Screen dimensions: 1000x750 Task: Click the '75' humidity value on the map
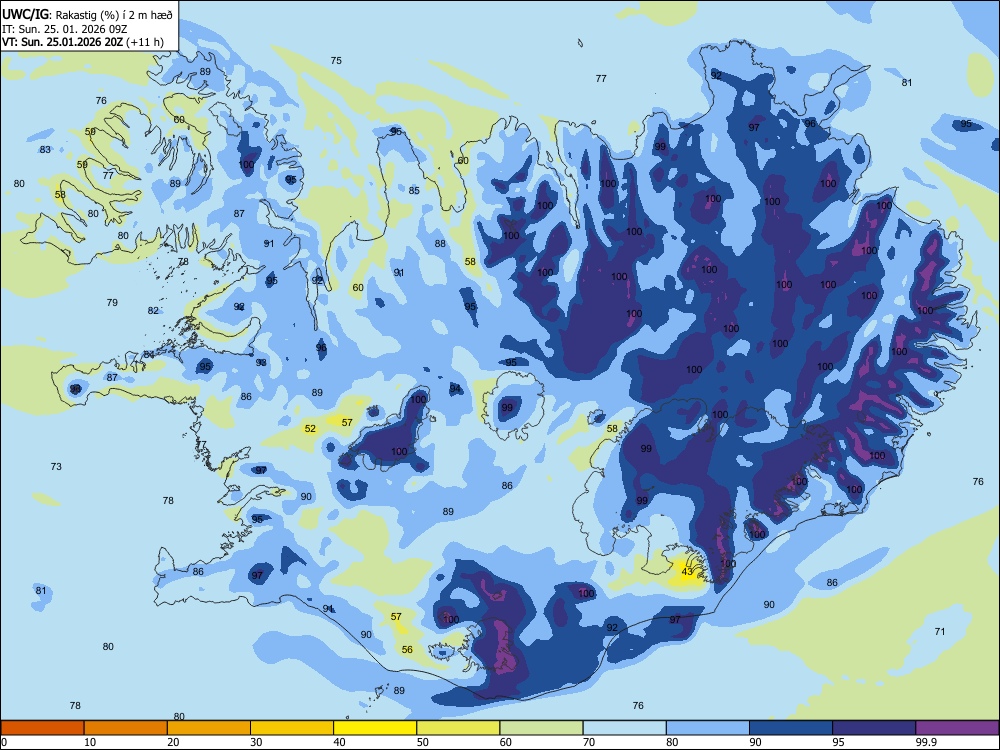(336, 61)
